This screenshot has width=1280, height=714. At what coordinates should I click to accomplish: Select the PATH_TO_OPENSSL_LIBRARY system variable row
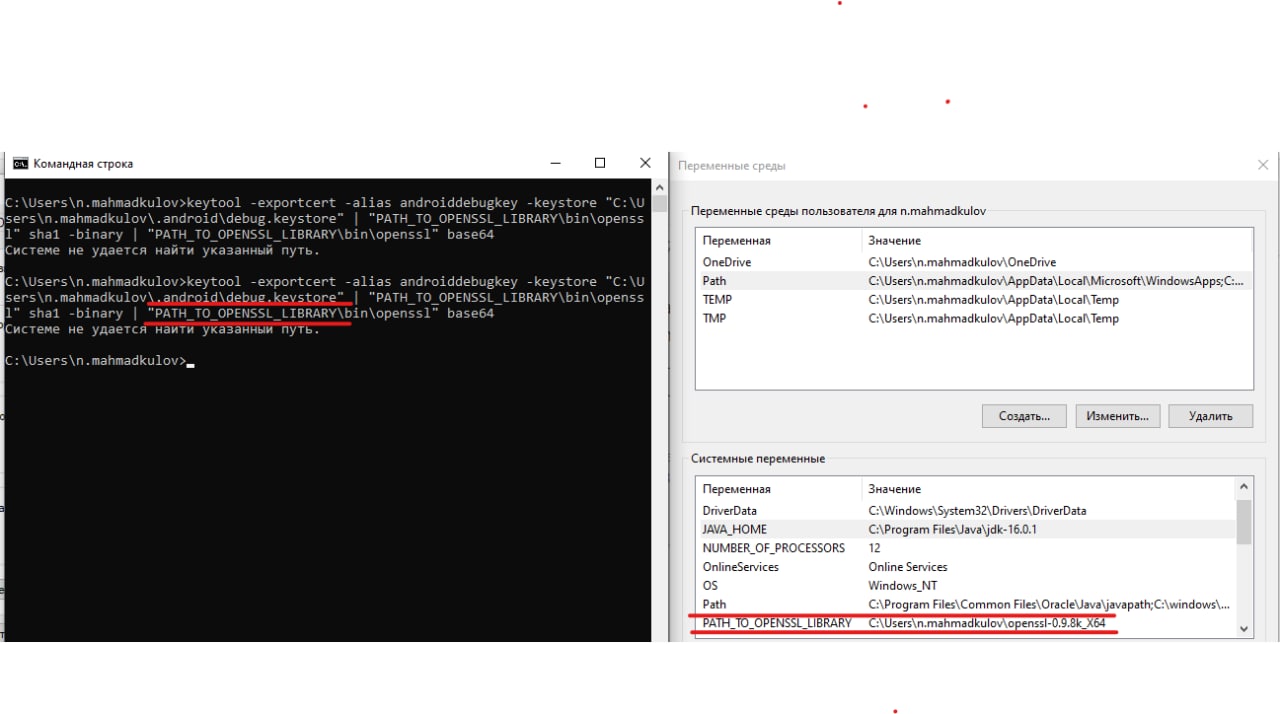click(x=966, y=623)
